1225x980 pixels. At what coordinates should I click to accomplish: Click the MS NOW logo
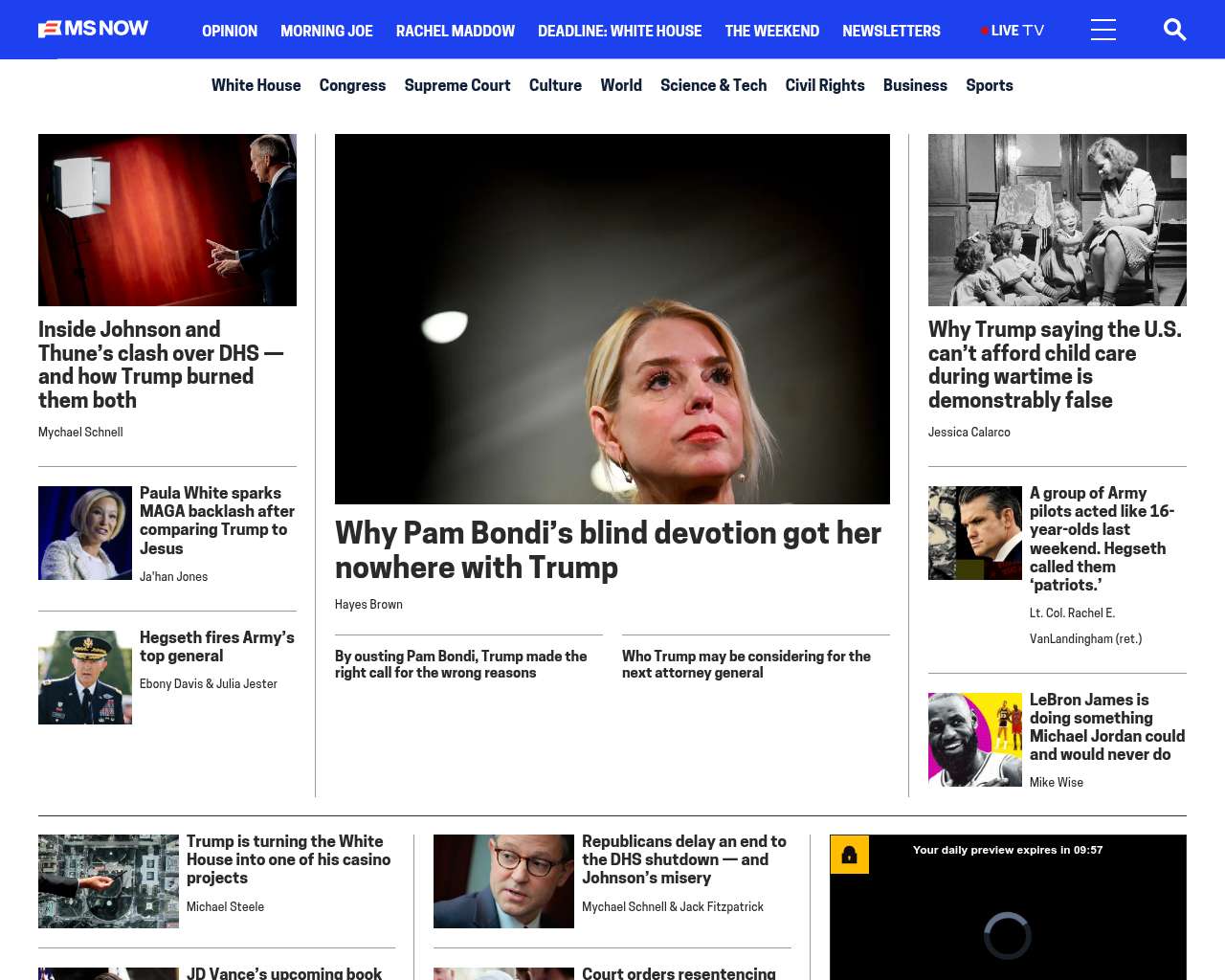point(94,29)
